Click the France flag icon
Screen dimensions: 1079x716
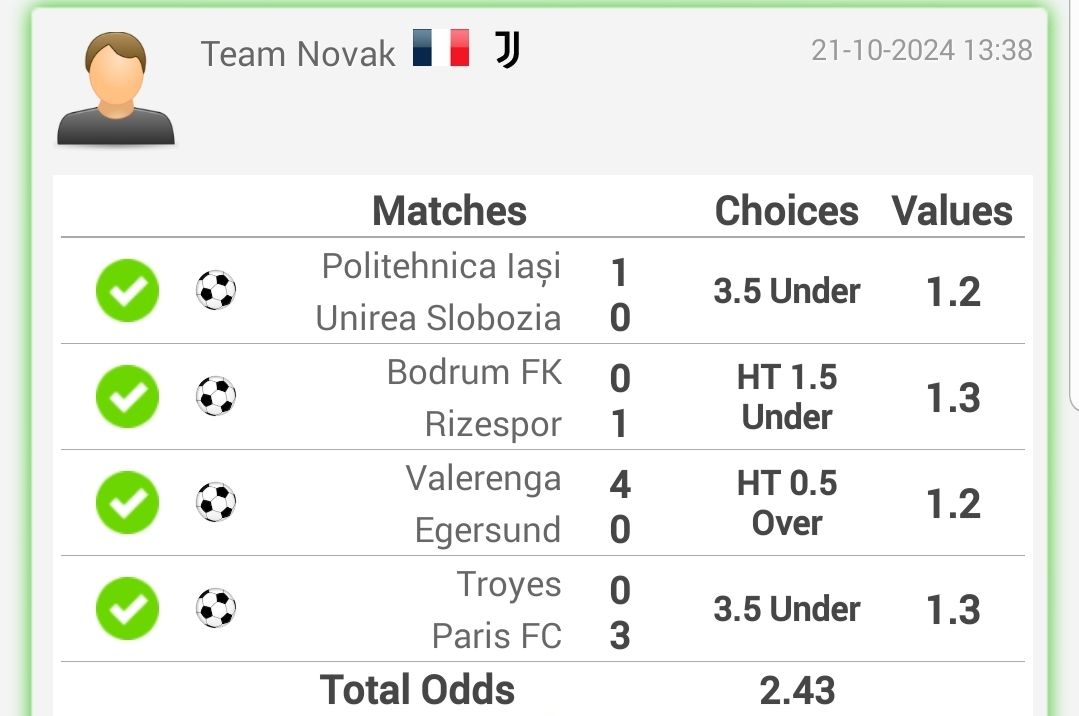441,48
